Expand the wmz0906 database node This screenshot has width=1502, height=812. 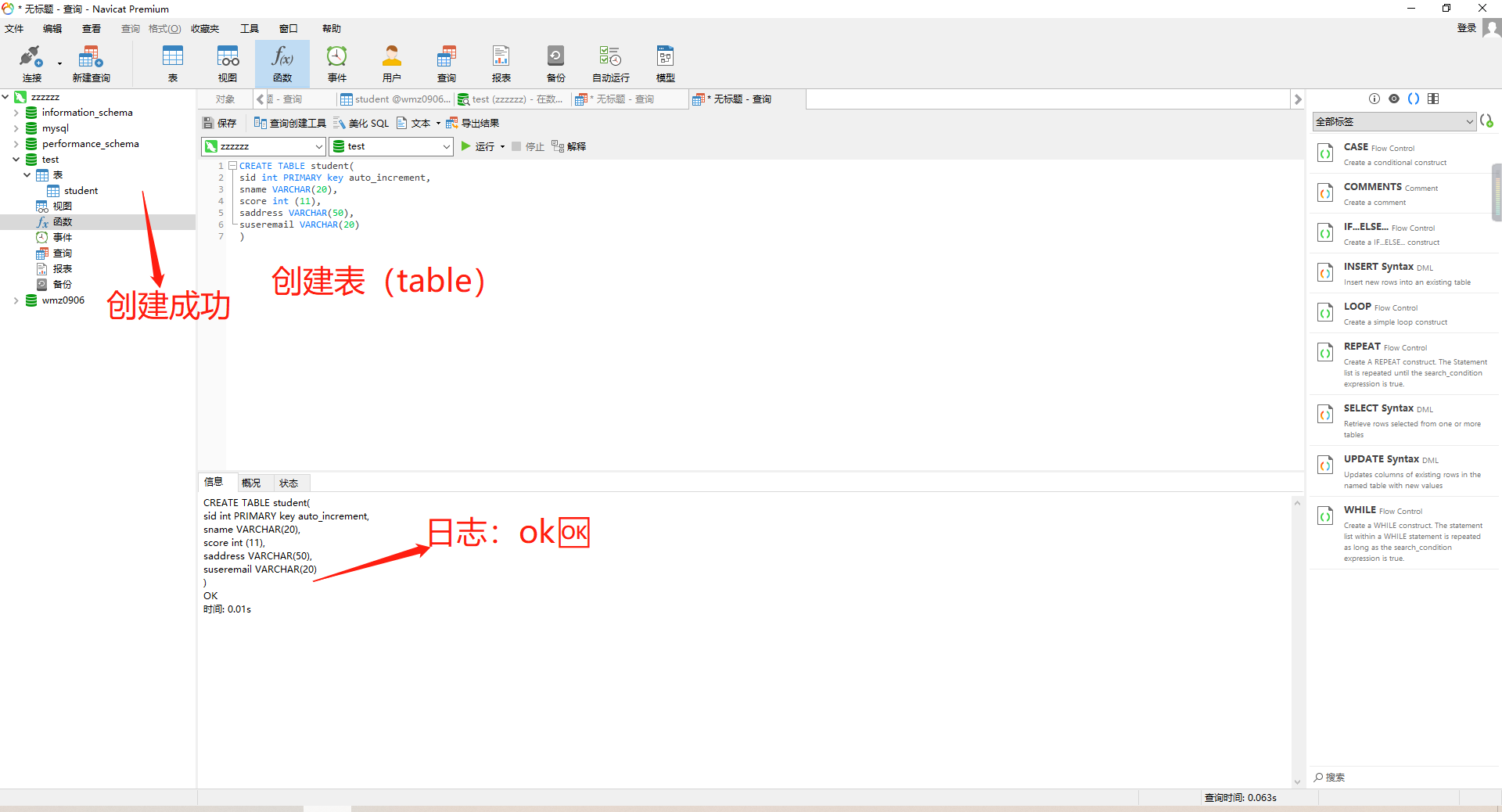16,300
